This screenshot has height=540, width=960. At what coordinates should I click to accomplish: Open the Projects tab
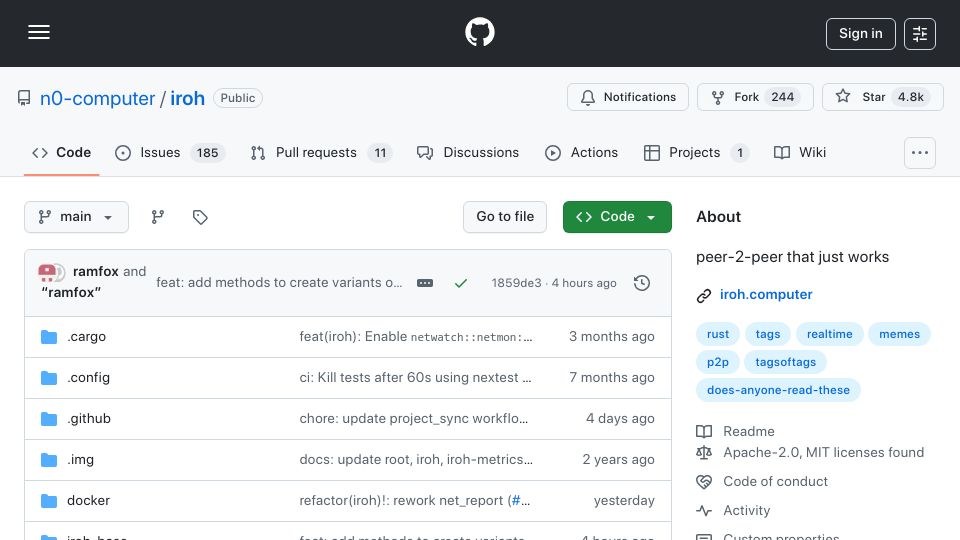click(696, 152)
